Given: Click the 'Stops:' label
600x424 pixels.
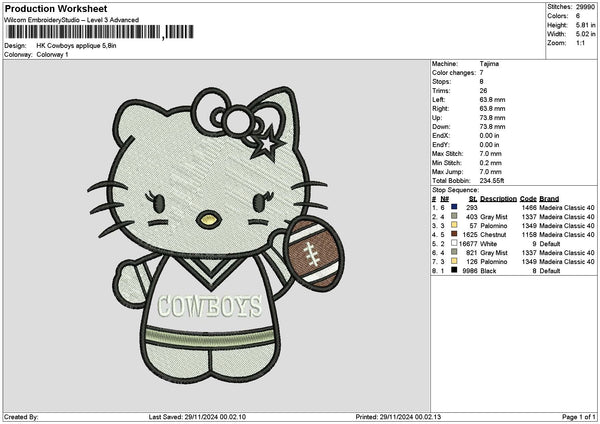Looking at the screenshot, I should click(x=442, y=82).
